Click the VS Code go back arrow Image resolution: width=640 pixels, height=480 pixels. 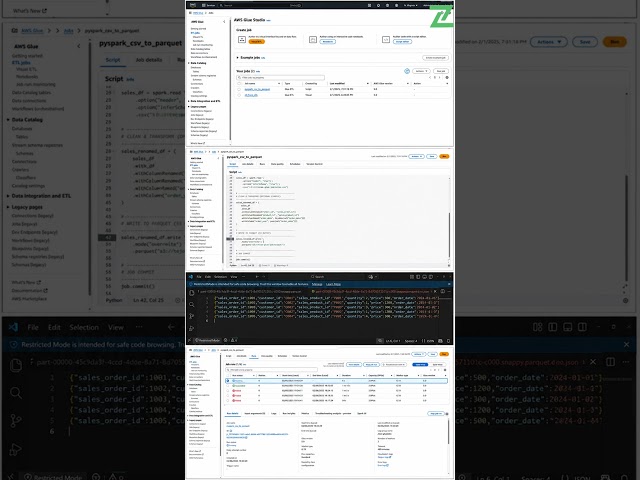tap(257, 277)
